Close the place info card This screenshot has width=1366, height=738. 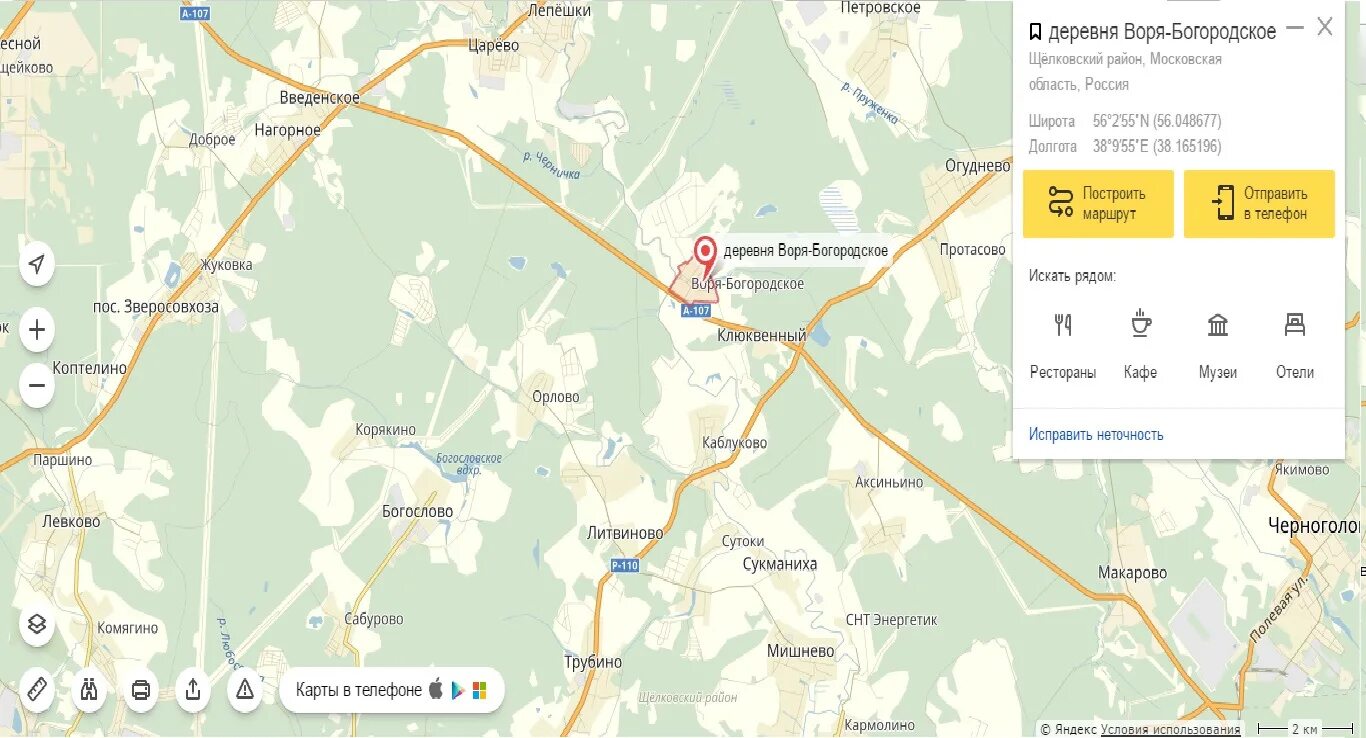[x=1325, y=27]
